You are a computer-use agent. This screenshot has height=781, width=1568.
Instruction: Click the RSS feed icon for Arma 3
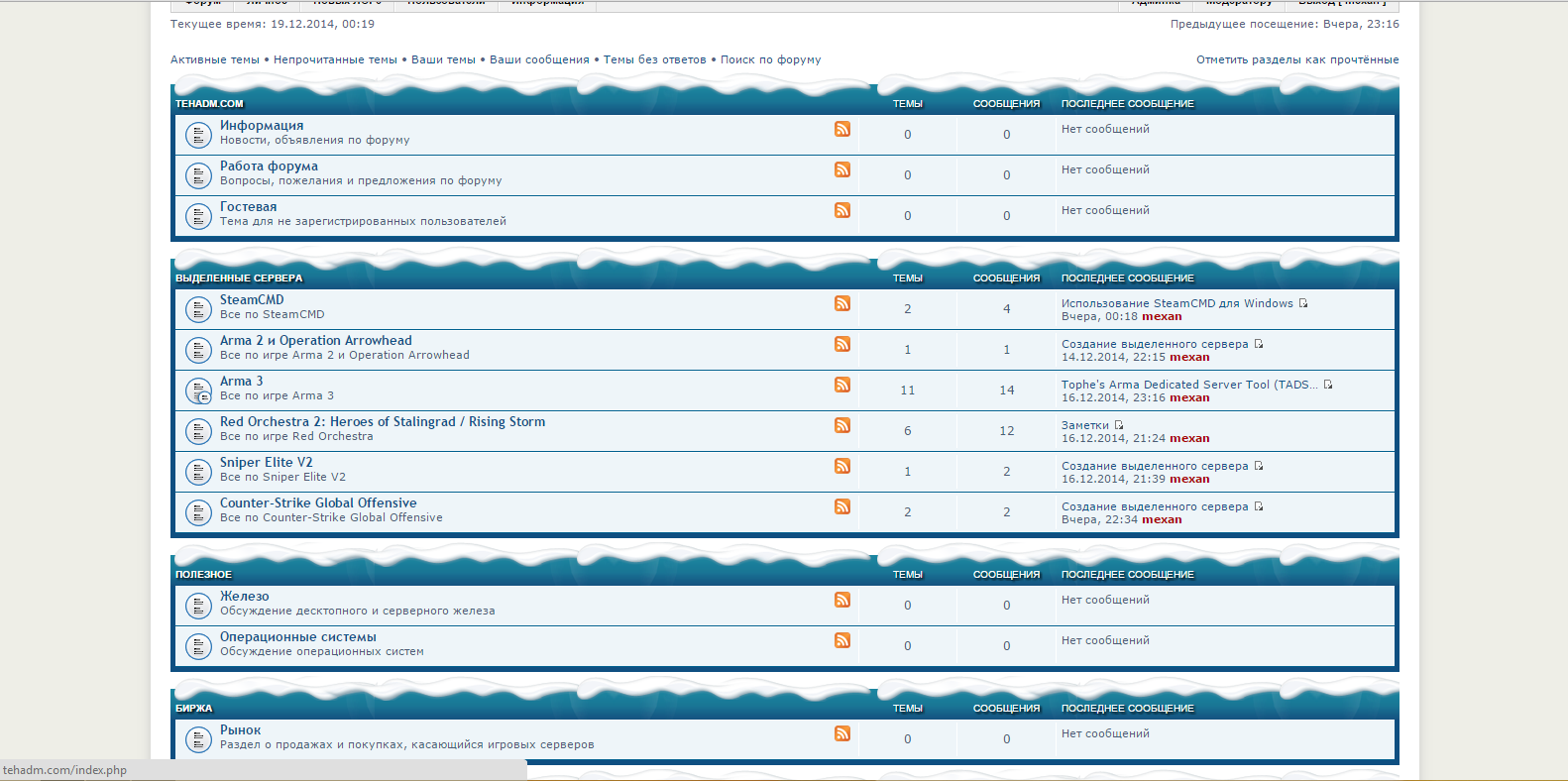pyautogui.click(x=842, y=385)
